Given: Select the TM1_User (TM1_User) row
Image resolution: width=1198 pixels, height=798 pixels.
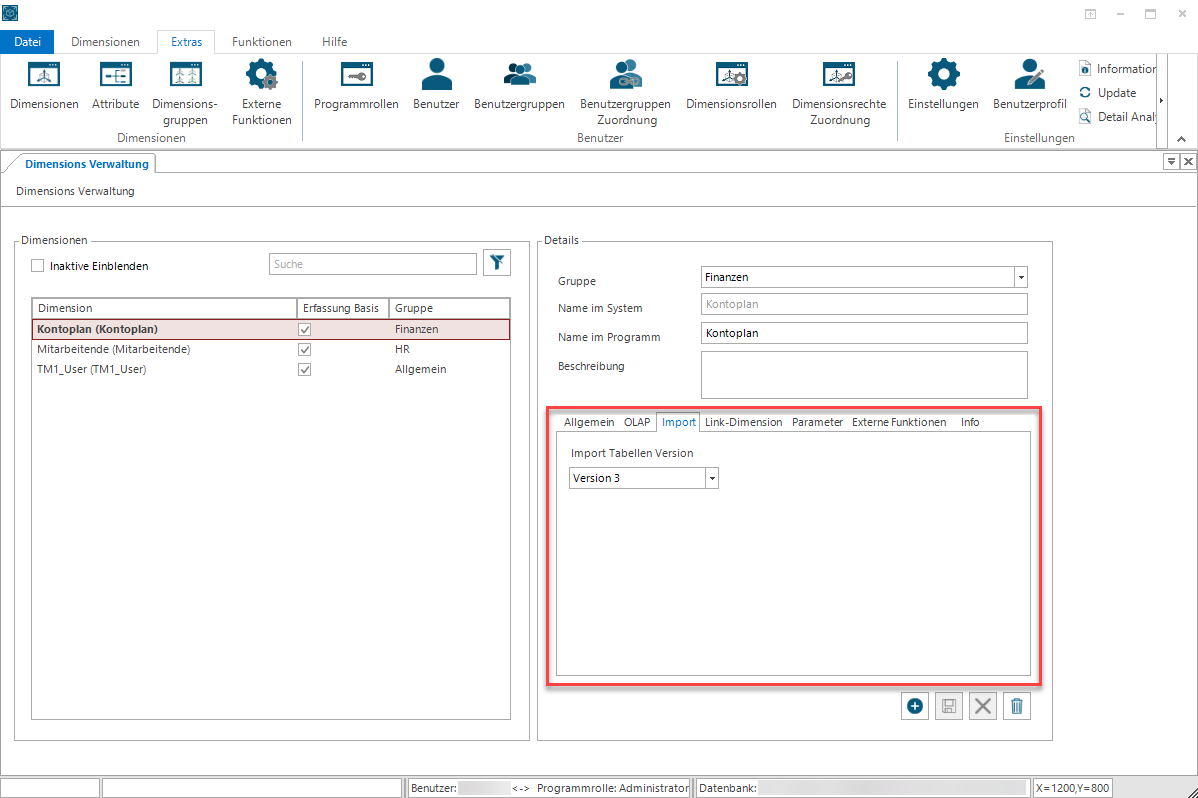Looking at the screenshot, I should point(270,369).
